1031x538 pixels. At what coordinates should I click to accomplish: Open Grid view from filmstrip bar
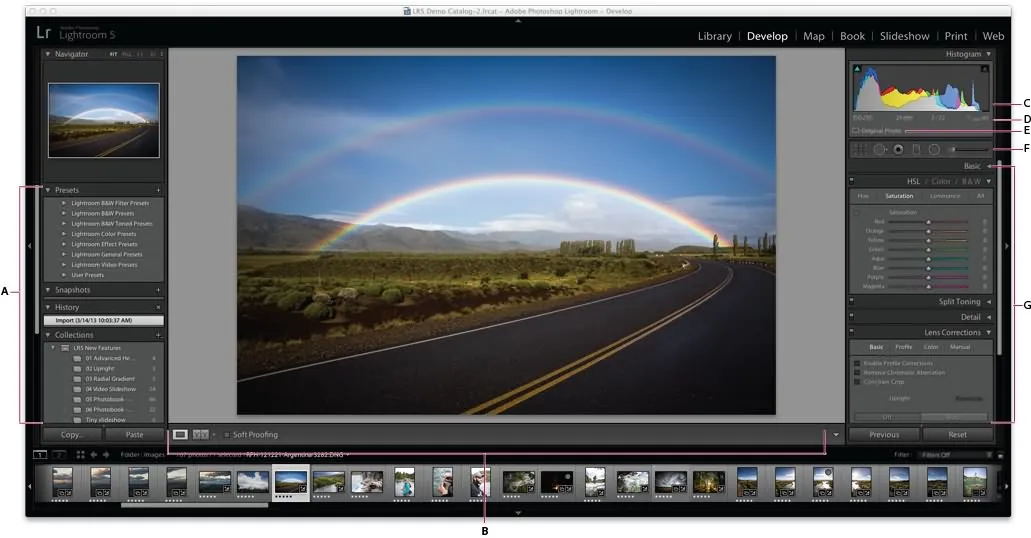80,454
